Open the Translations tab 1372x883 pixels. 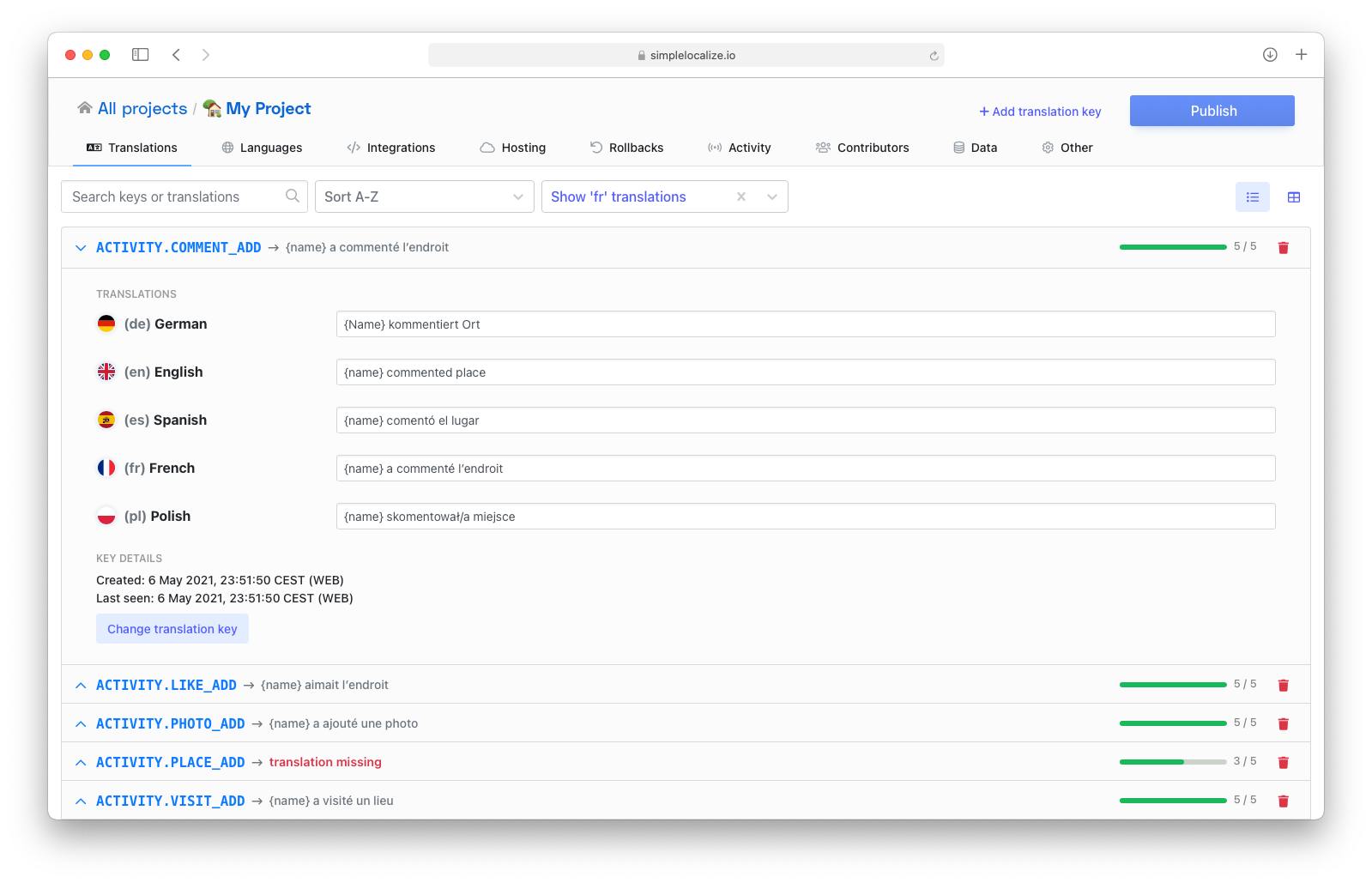(132, 148)
